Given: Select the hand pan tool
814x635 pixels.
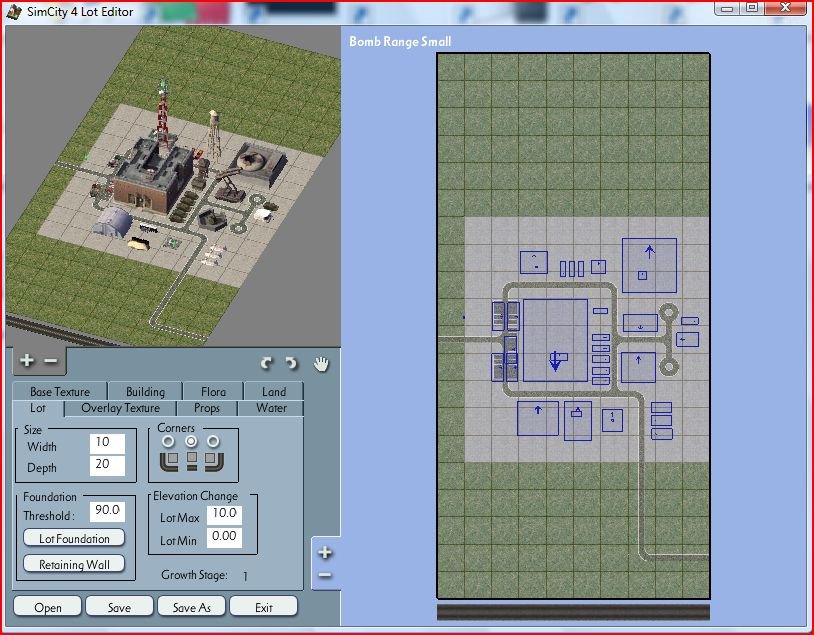Looking at the screenshot, I should click(x=321, y=364).
